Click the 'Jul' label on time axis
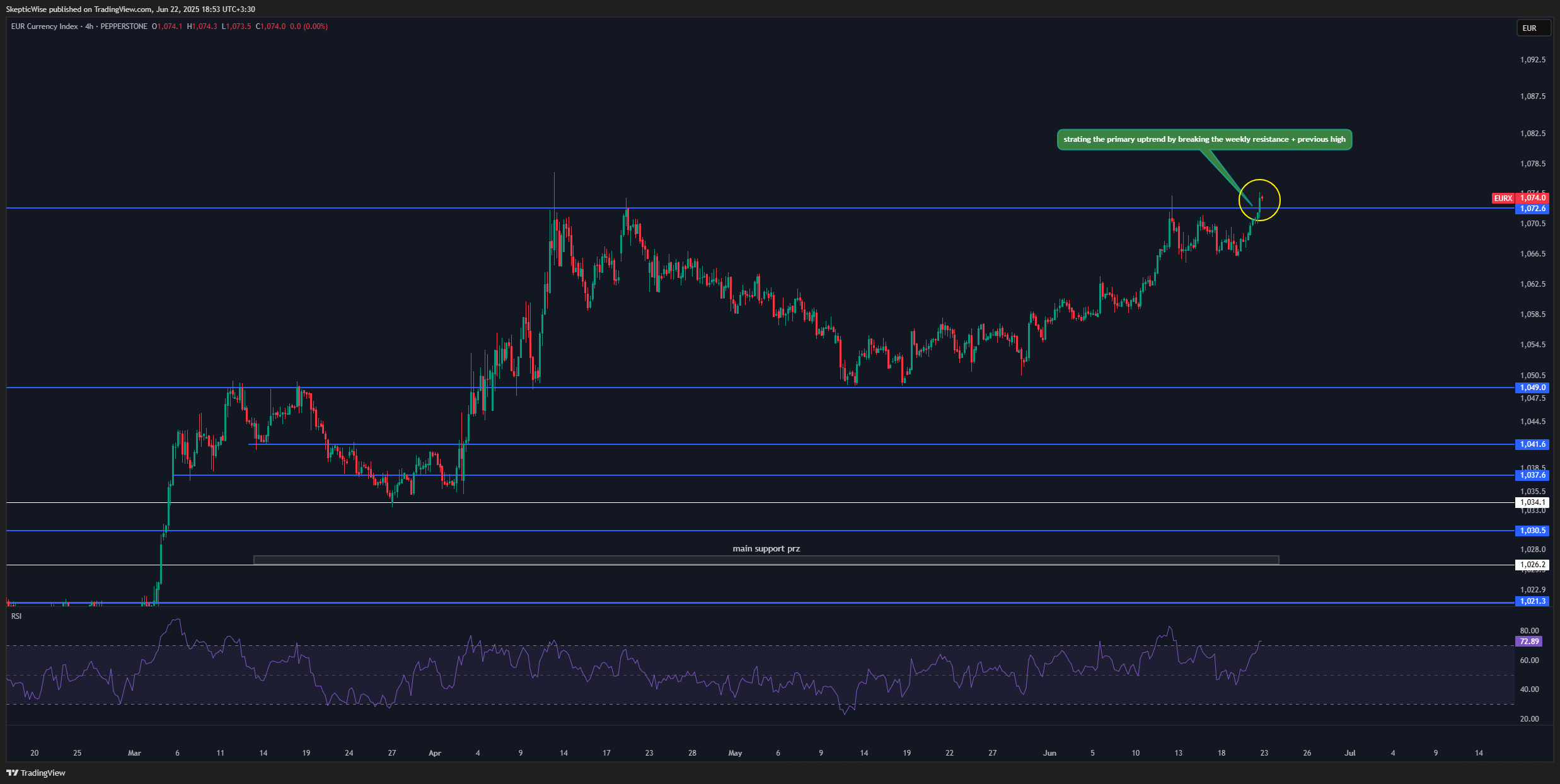The height and width of the screenshot is (784, 1560). (x=1349, y=753)
